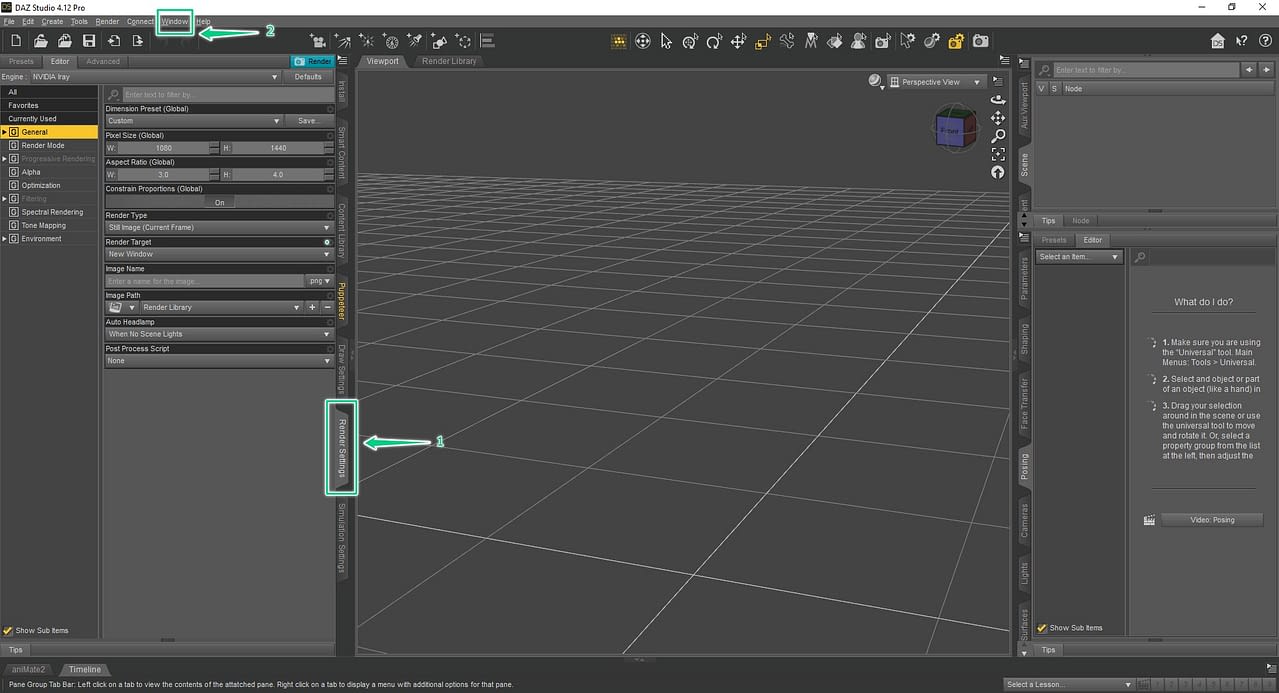Viewport: 1279px width, 693px height.
Task: Open the Dimension Preset Custom dropdown
Action: pyautogui.click(x=193, y=121)
